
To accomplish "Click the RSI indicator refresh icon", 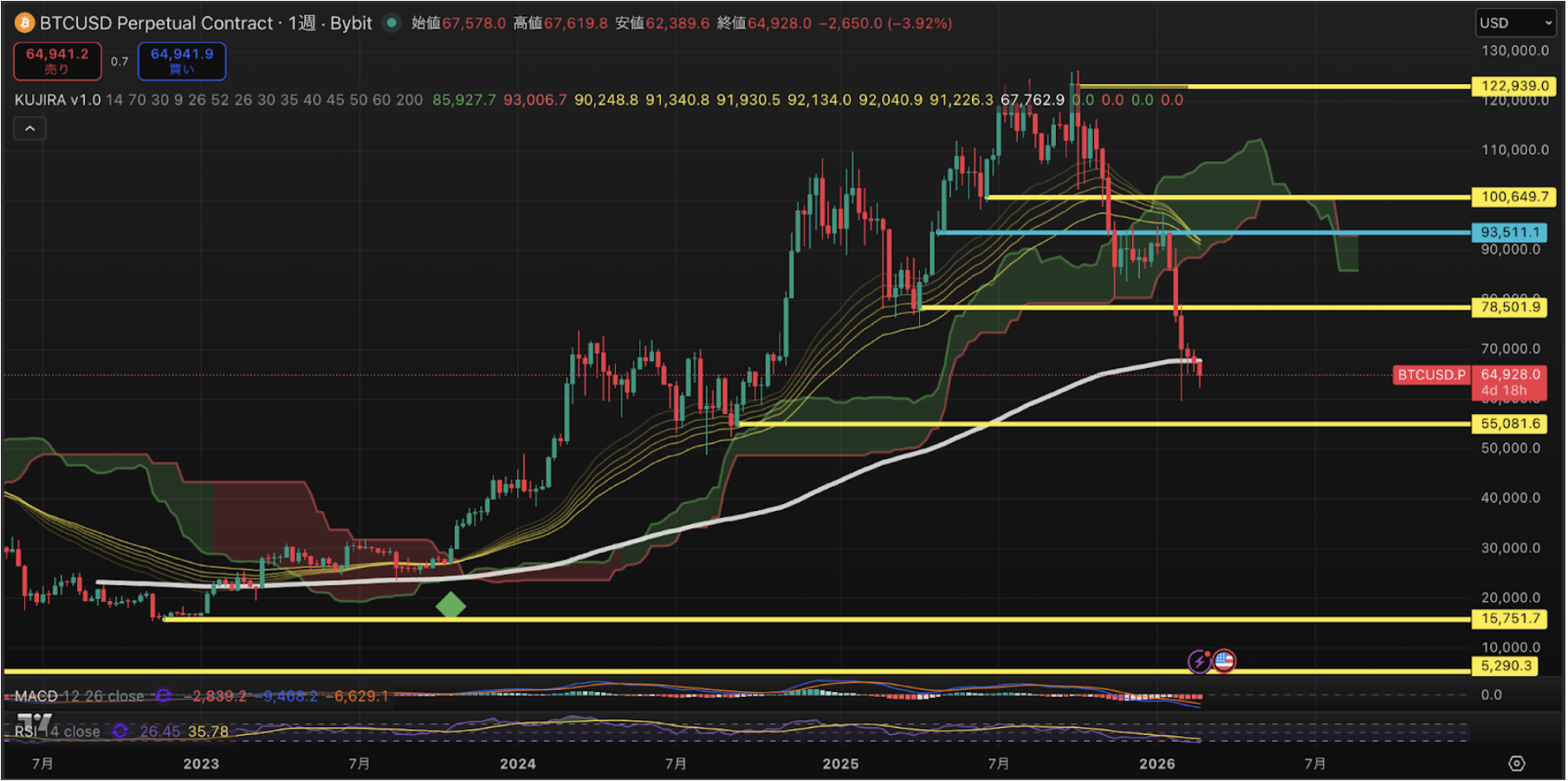I will click(120, 732).
